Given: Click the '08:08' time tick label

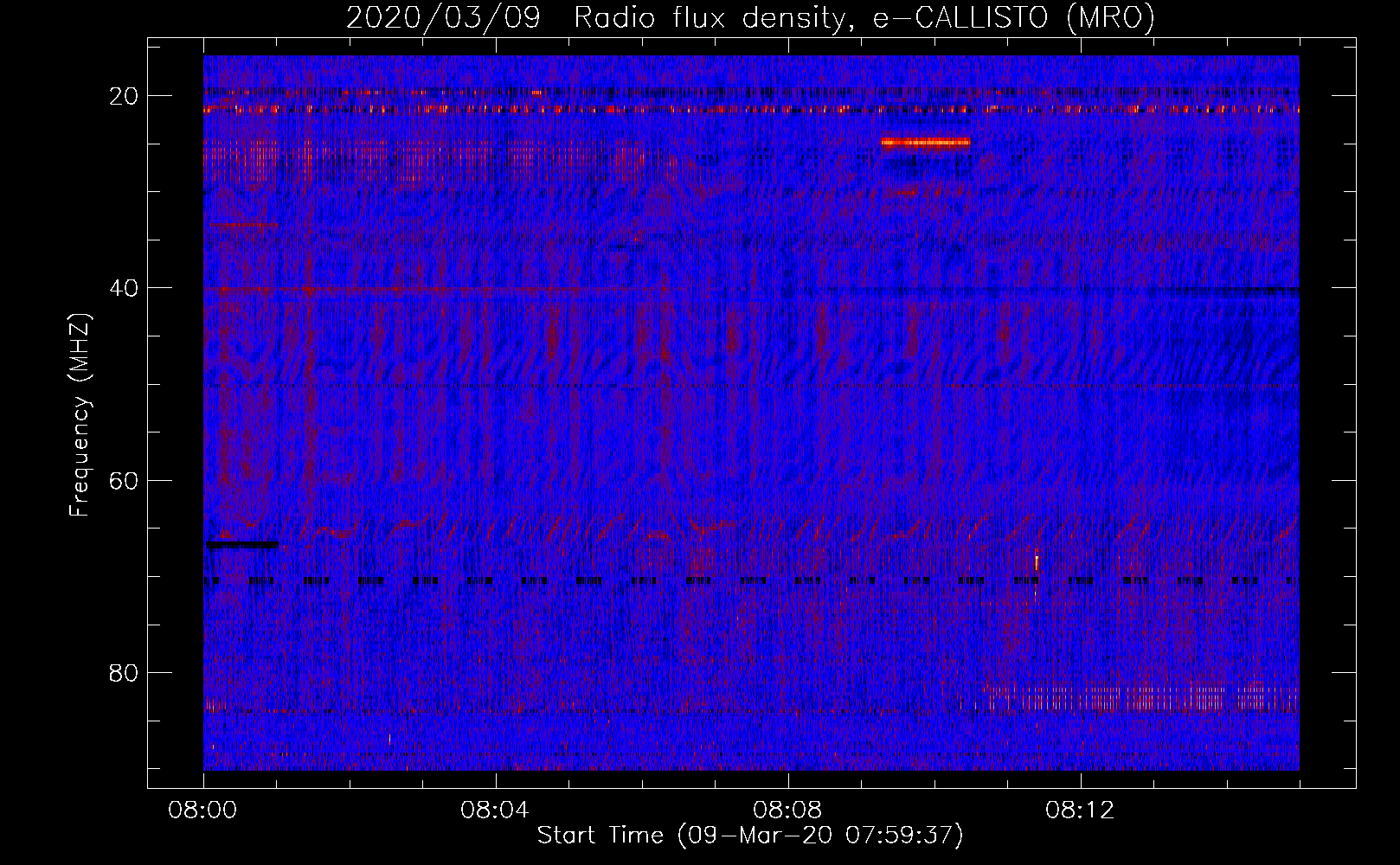Looking at the screenshot, I should [x=787, y=811].
